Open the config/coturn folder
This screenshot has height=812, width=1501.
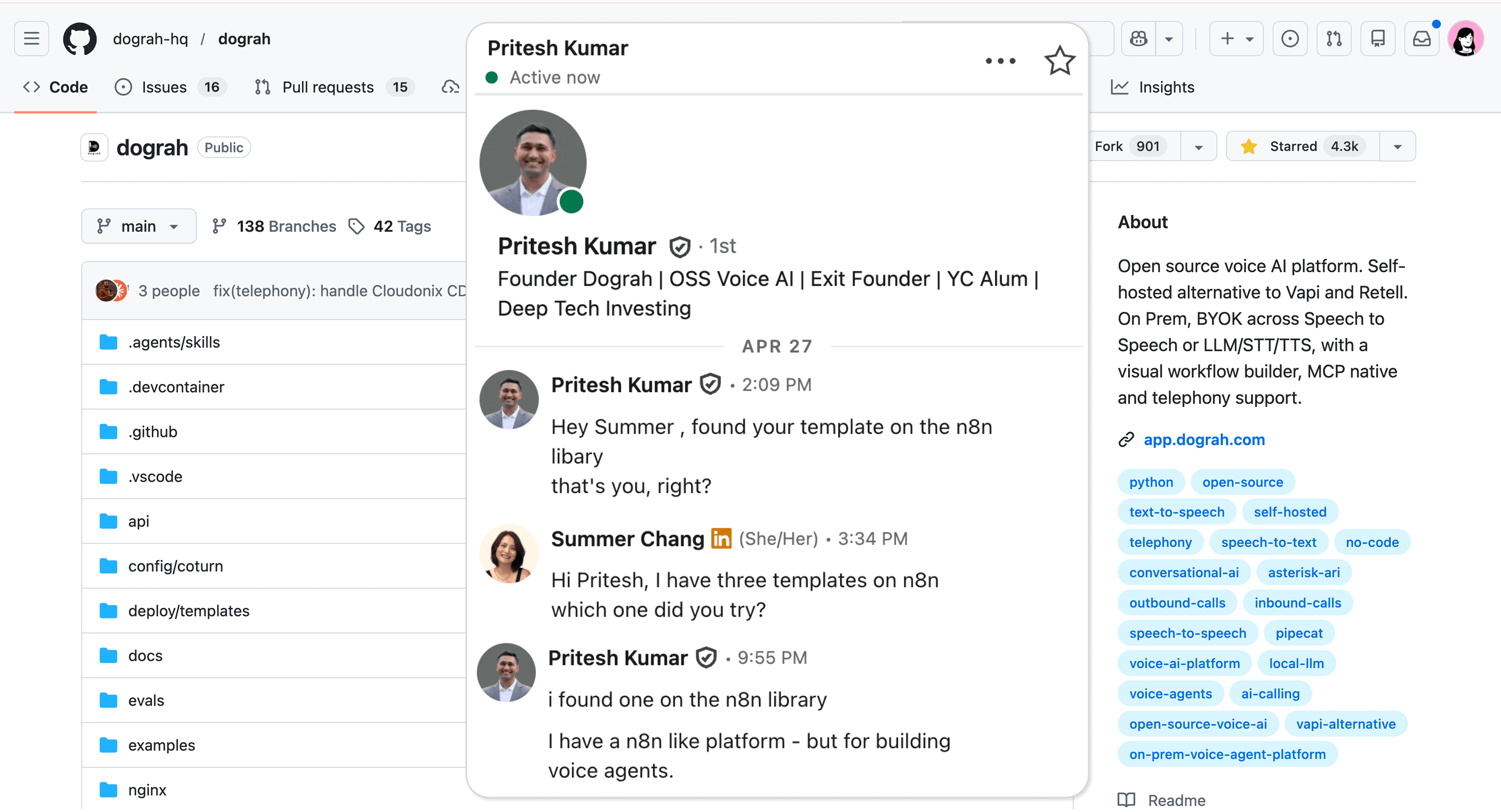tap(176, 567)
